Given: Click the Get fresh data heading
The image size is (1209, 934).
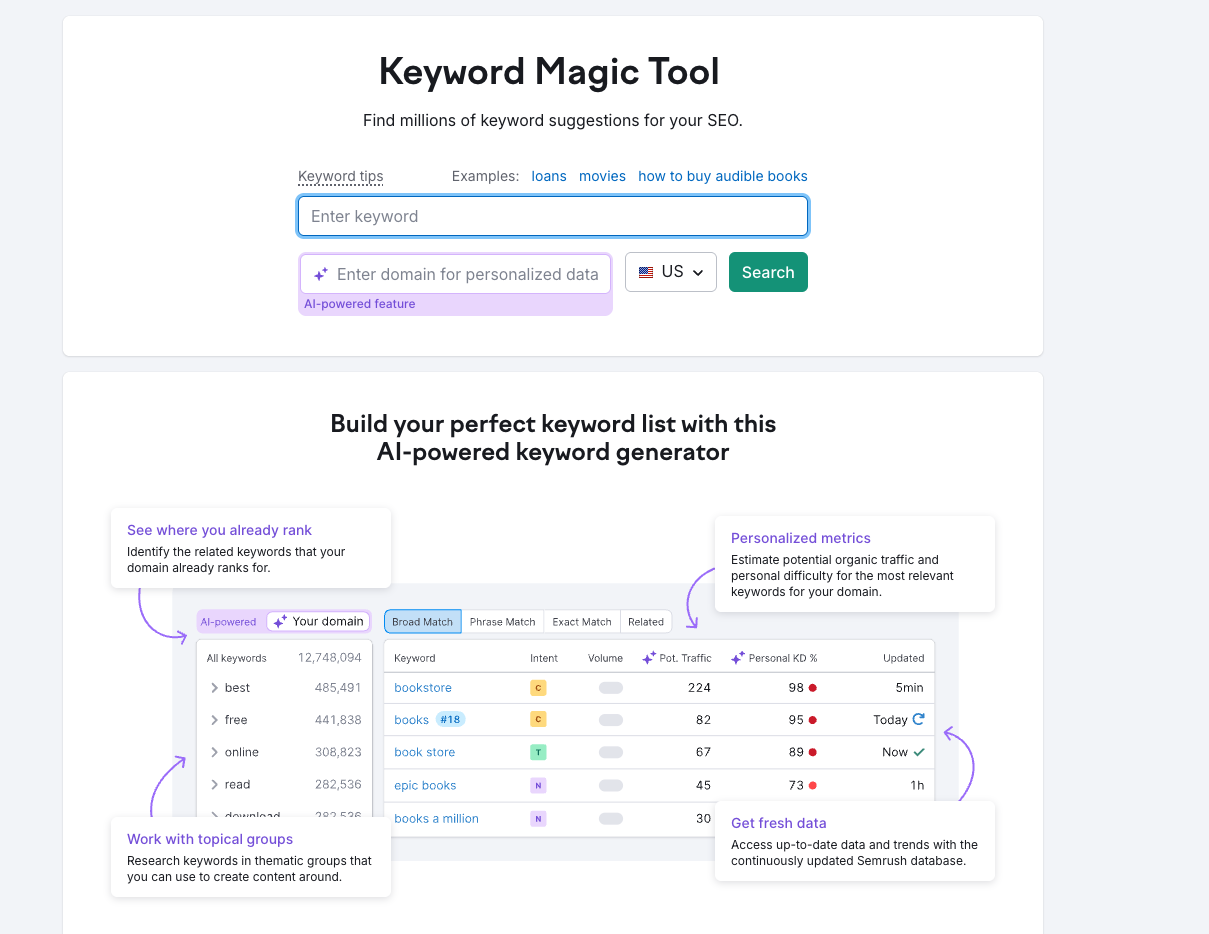Looking at the screenshot, I should click(779, 823).
